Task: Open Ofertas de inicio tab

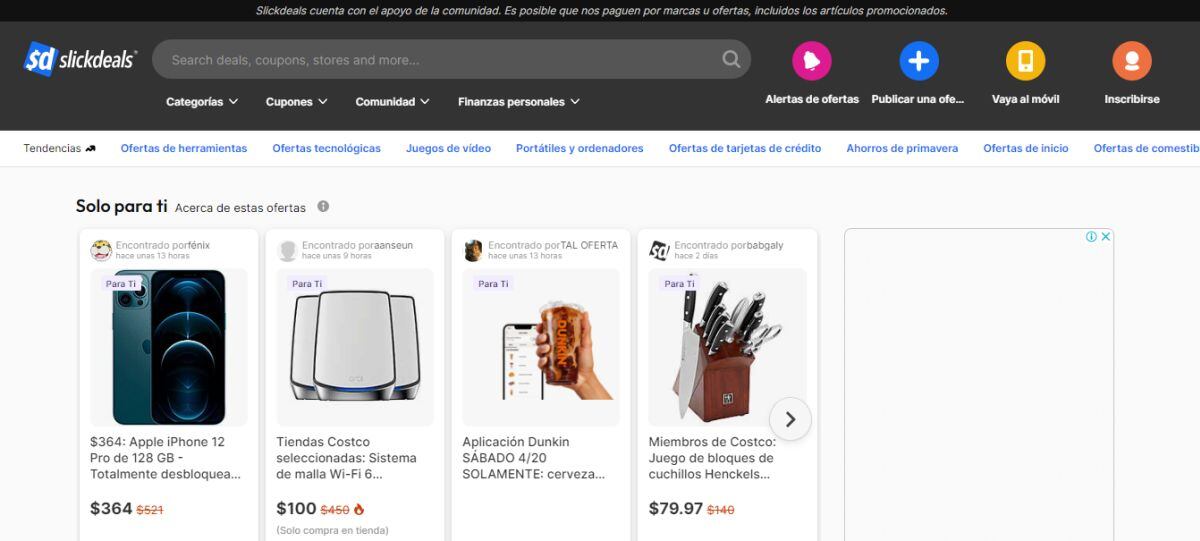Action: click(x=1026, y=148)
